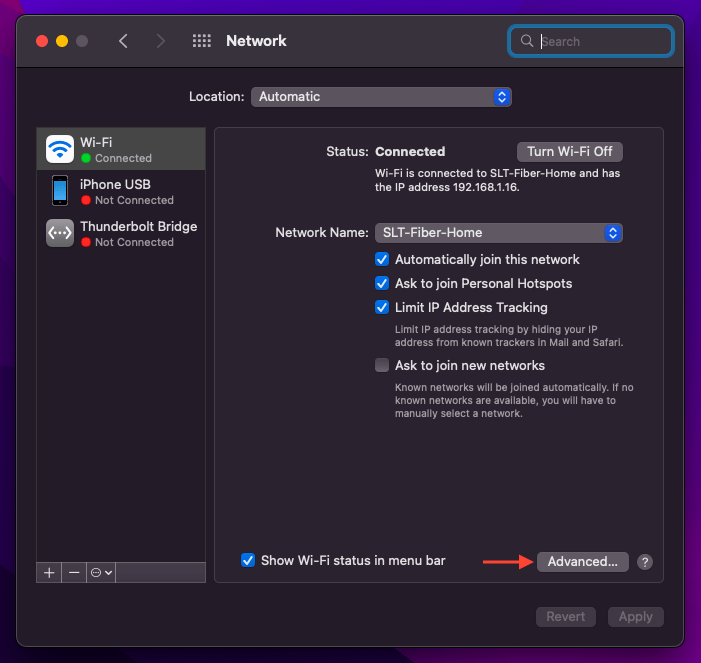The image size is (701, 663).
Task: Enable Ask to join new networks
Action: click(x=382, y=365)
